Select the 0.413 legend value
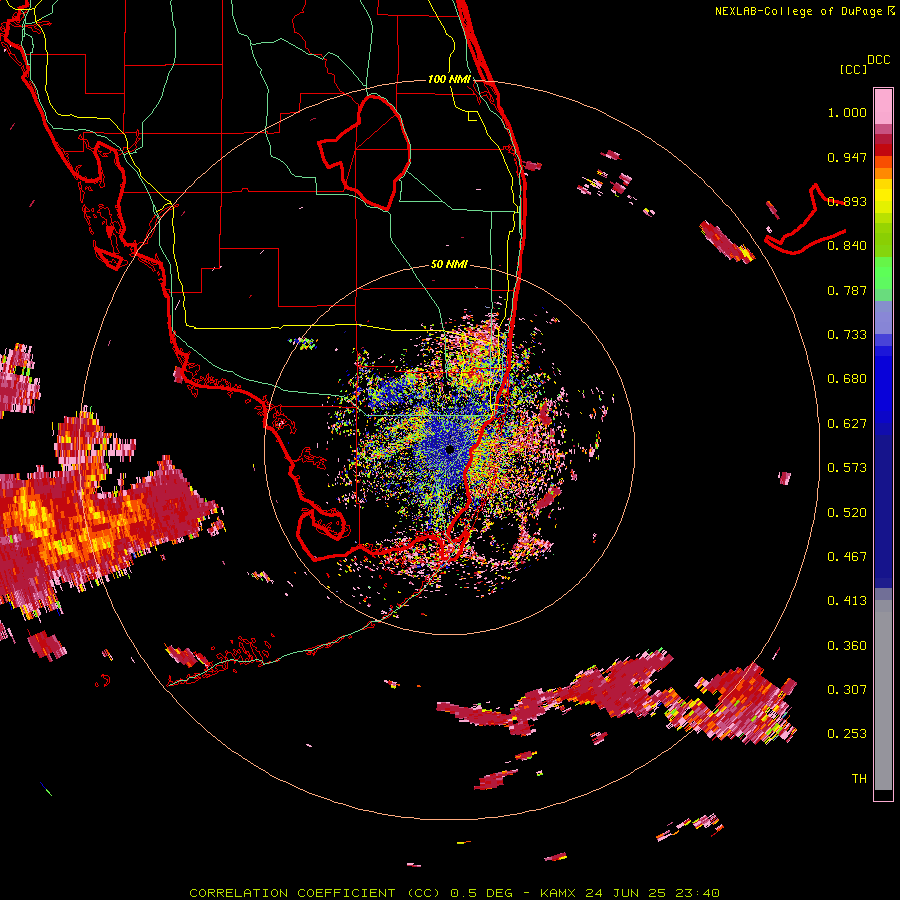This screenshot has height=900, width=900. (x=847, y=601)
